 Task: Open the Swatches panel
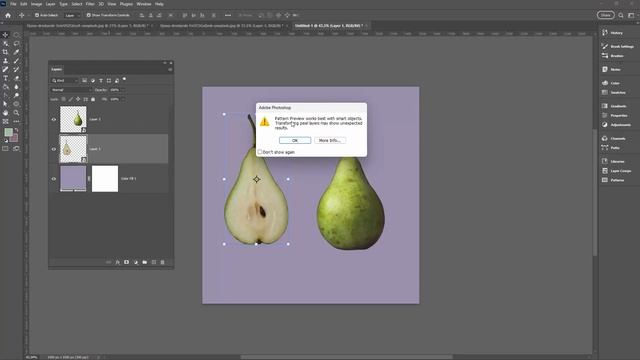(614, 93)
